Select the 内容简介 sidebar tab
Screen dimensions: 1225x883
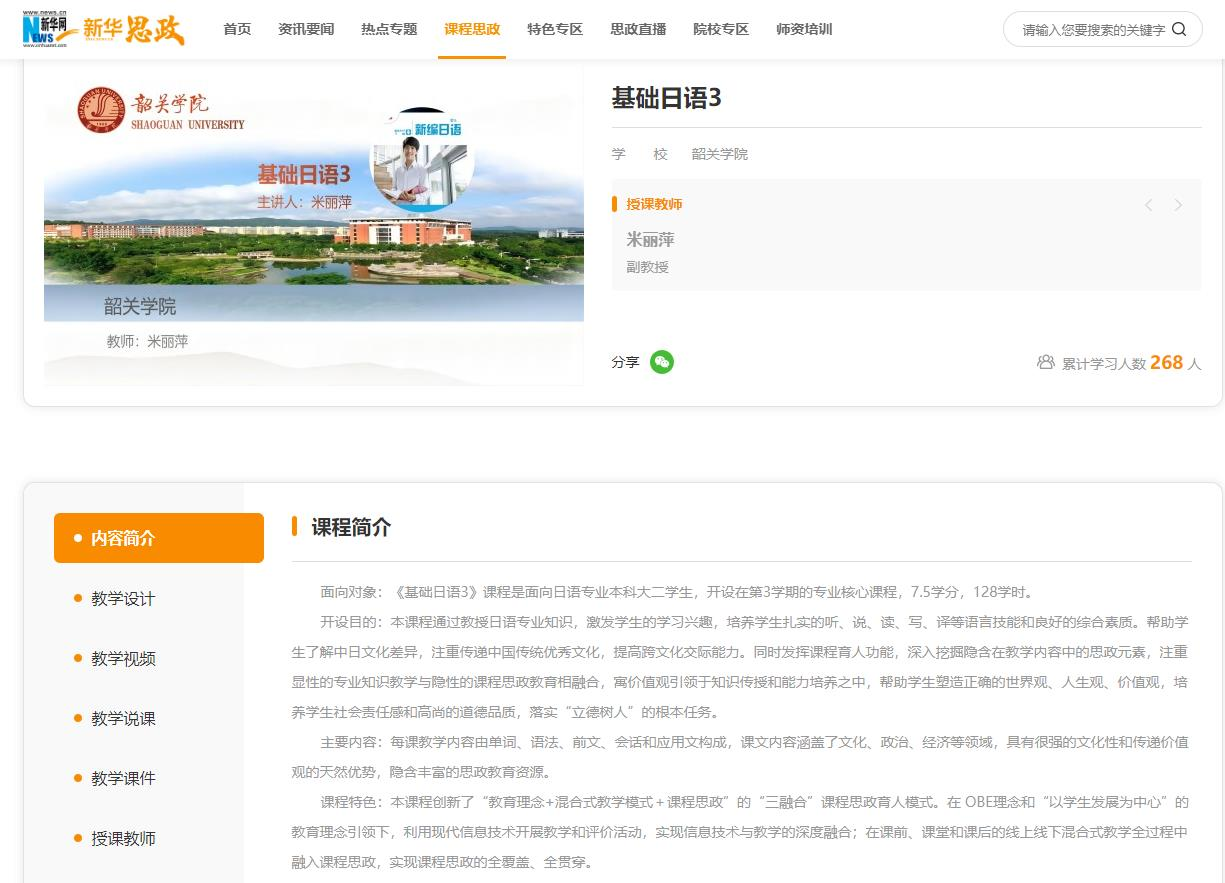point(159,538)
